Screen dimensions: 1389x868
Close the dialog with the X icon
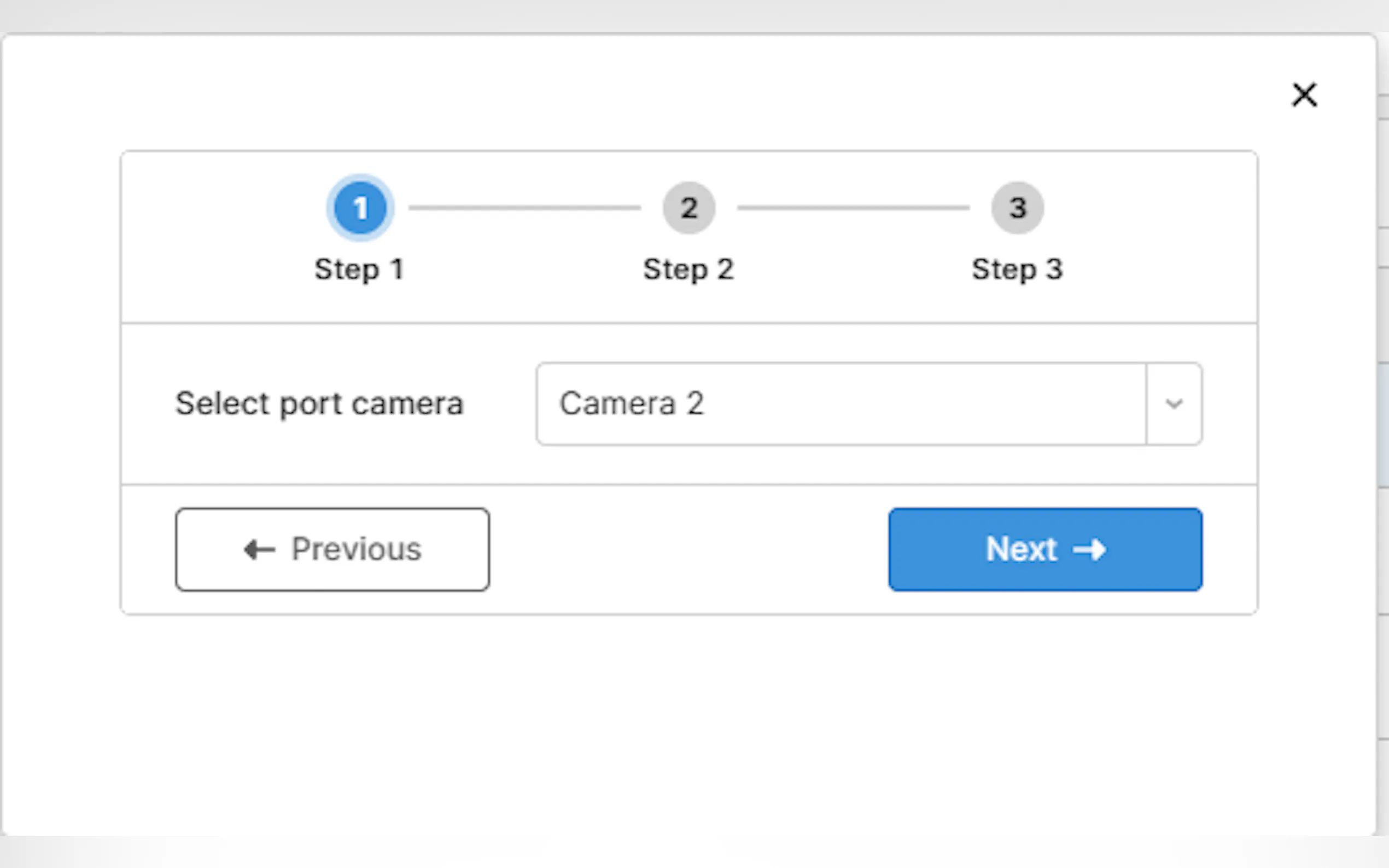1304,95
